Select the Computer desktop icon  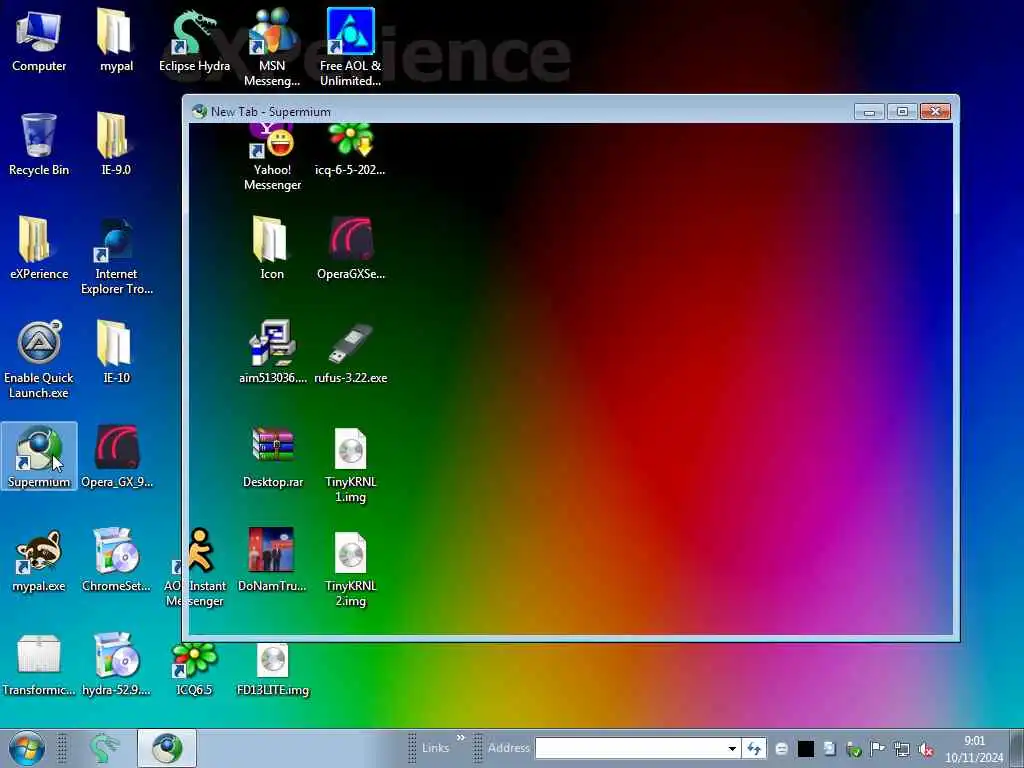(39, 40)
